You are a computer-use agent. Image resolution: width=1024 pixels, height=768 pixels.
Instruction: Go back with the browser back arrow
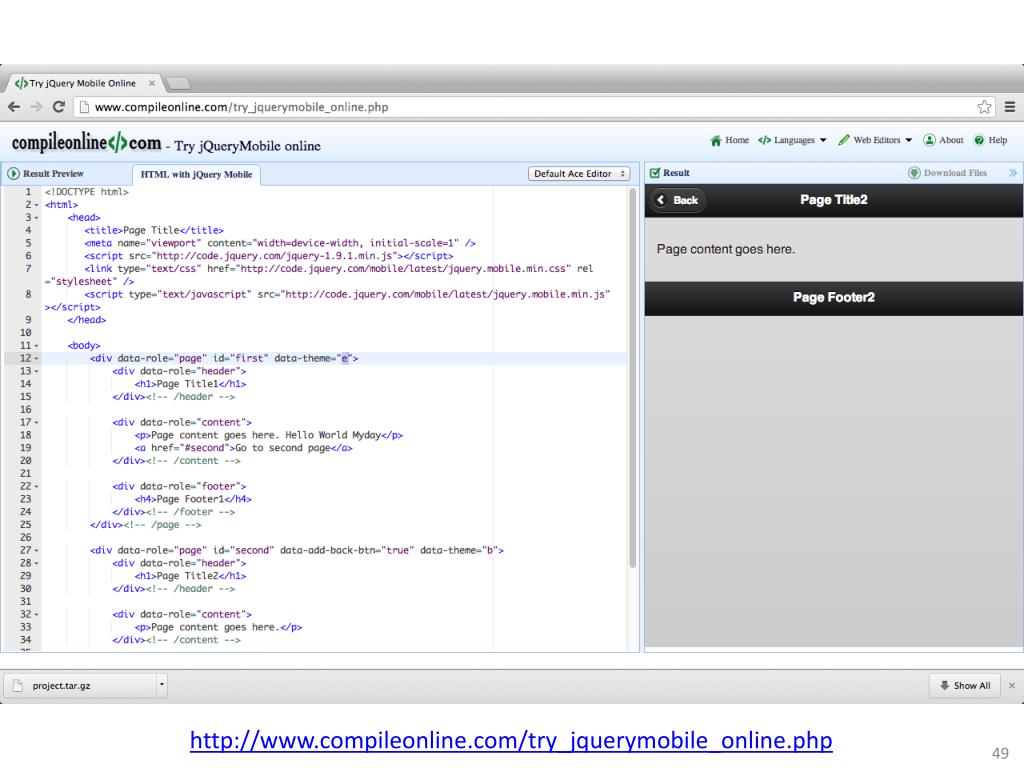(14, 107)
